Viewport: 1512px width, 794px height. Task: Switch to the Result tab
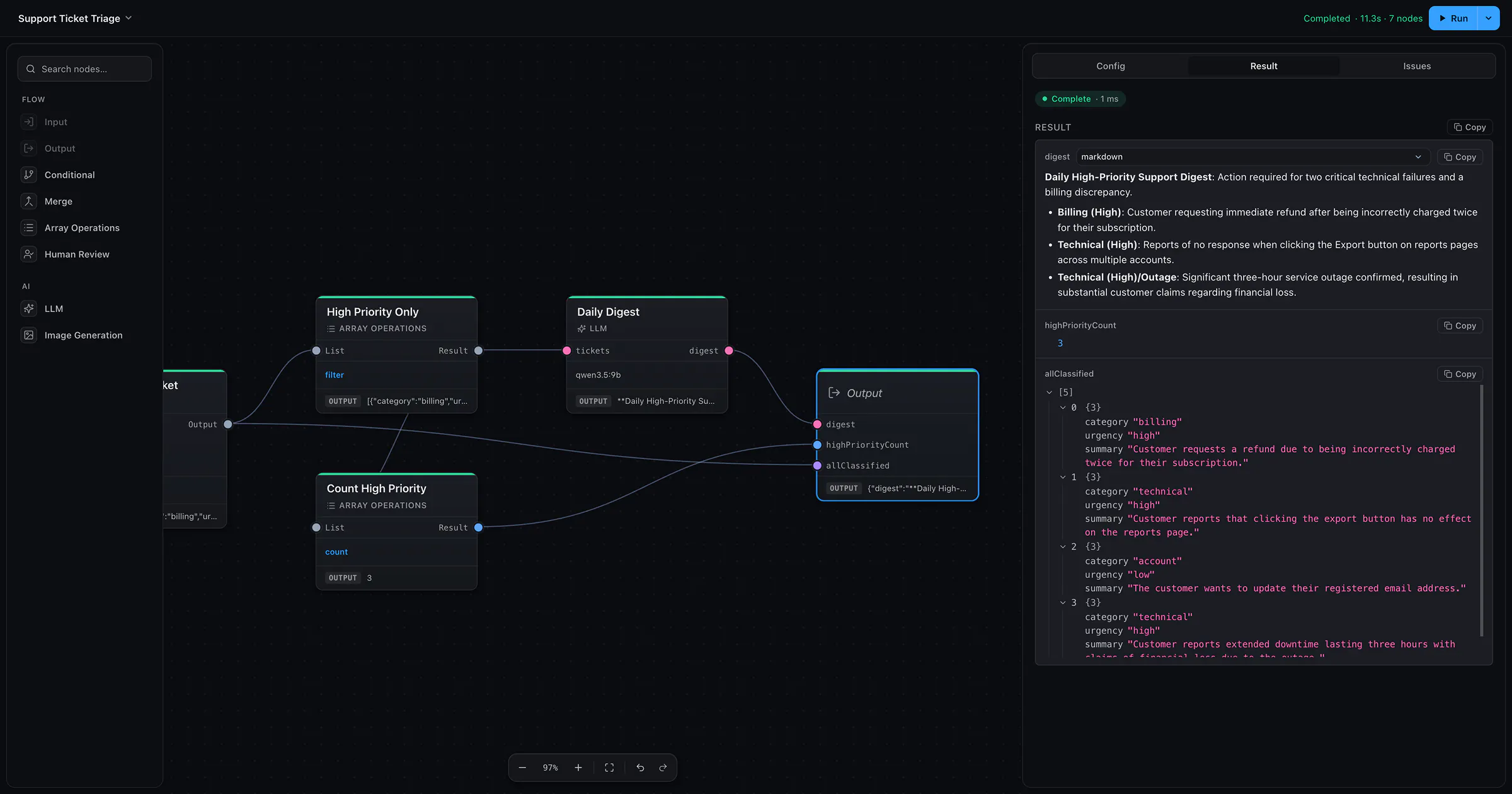(1263, 66)
